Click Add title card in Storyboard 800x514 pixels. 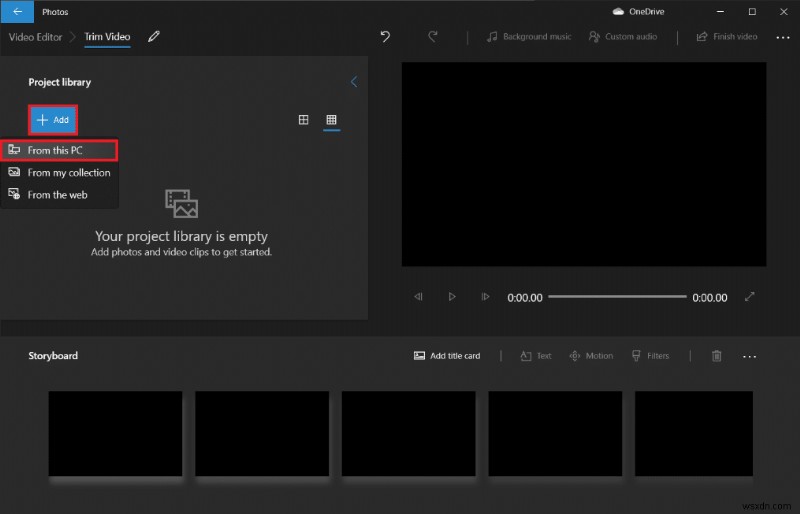pos(447,356)
